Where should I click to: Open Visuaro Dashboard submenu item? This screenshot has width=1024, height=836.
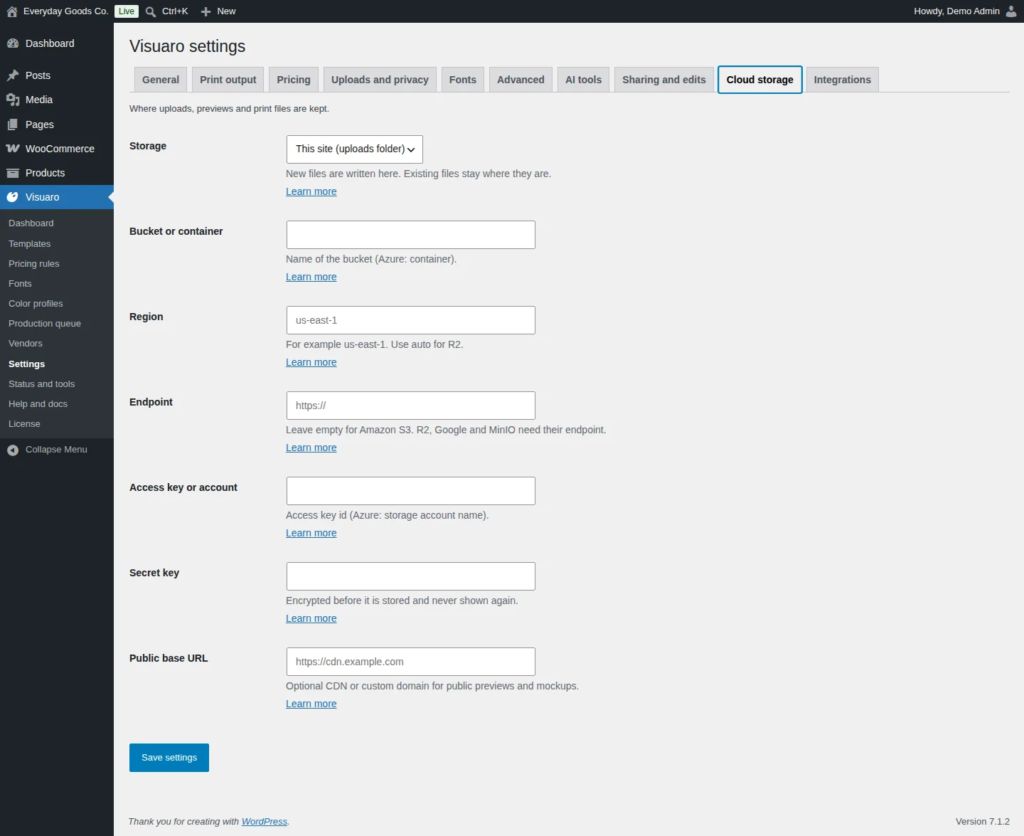tap(31, 223)
